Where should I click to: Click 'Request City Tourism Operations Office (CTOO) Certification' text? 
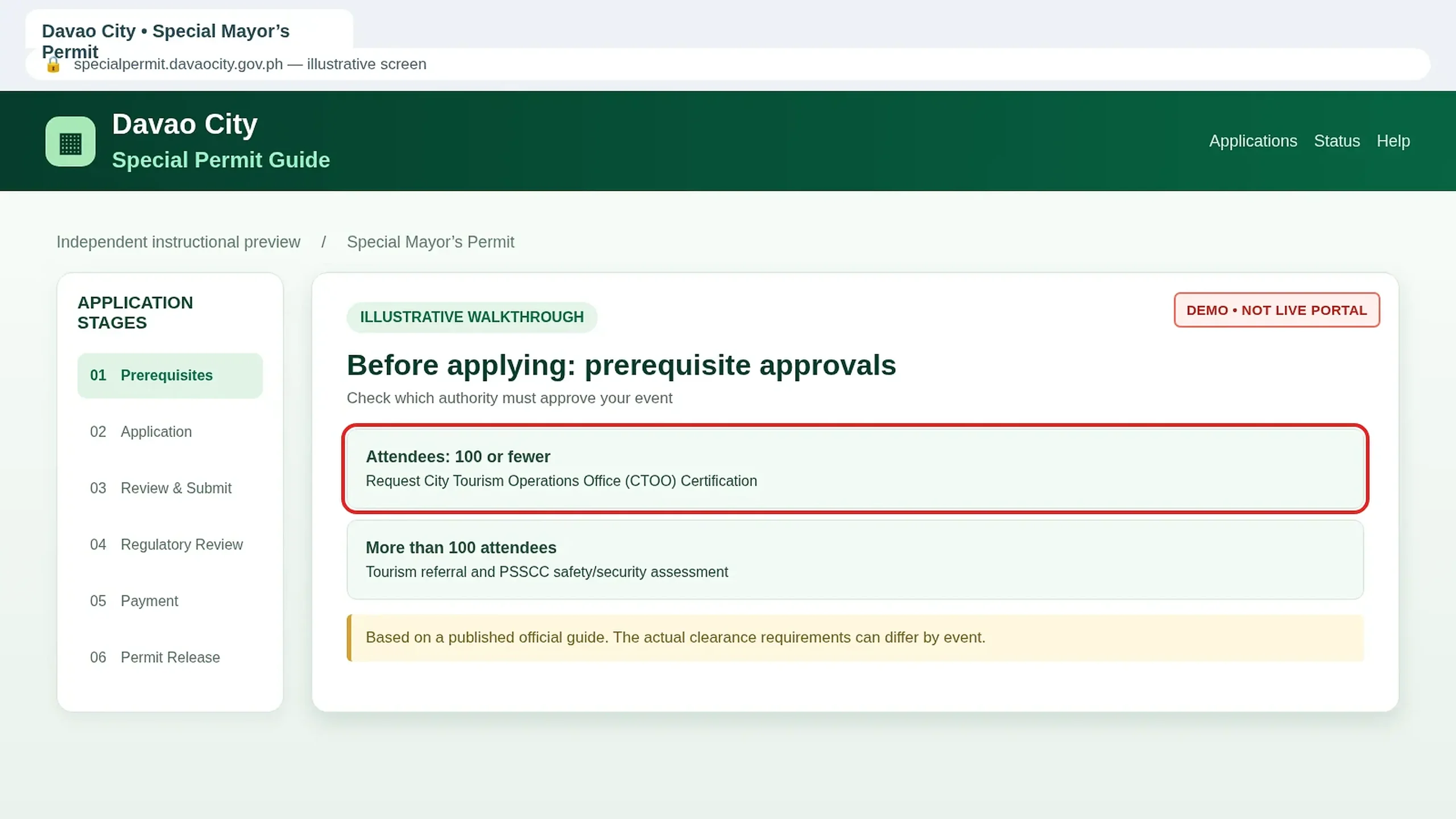[x=561, y=481]
